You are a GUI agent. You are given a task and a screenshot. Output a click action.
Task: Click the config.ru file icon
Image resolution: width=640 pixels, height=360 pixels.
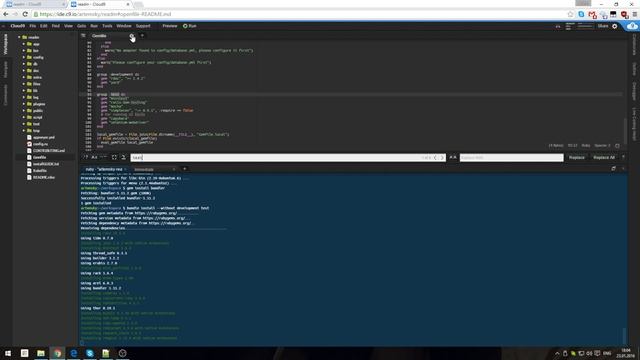coord(29,144)
